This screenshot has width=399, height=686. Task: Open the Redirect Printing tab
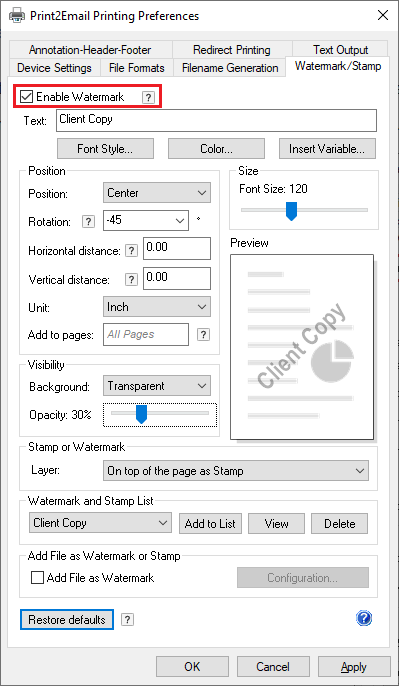(232, 49)
